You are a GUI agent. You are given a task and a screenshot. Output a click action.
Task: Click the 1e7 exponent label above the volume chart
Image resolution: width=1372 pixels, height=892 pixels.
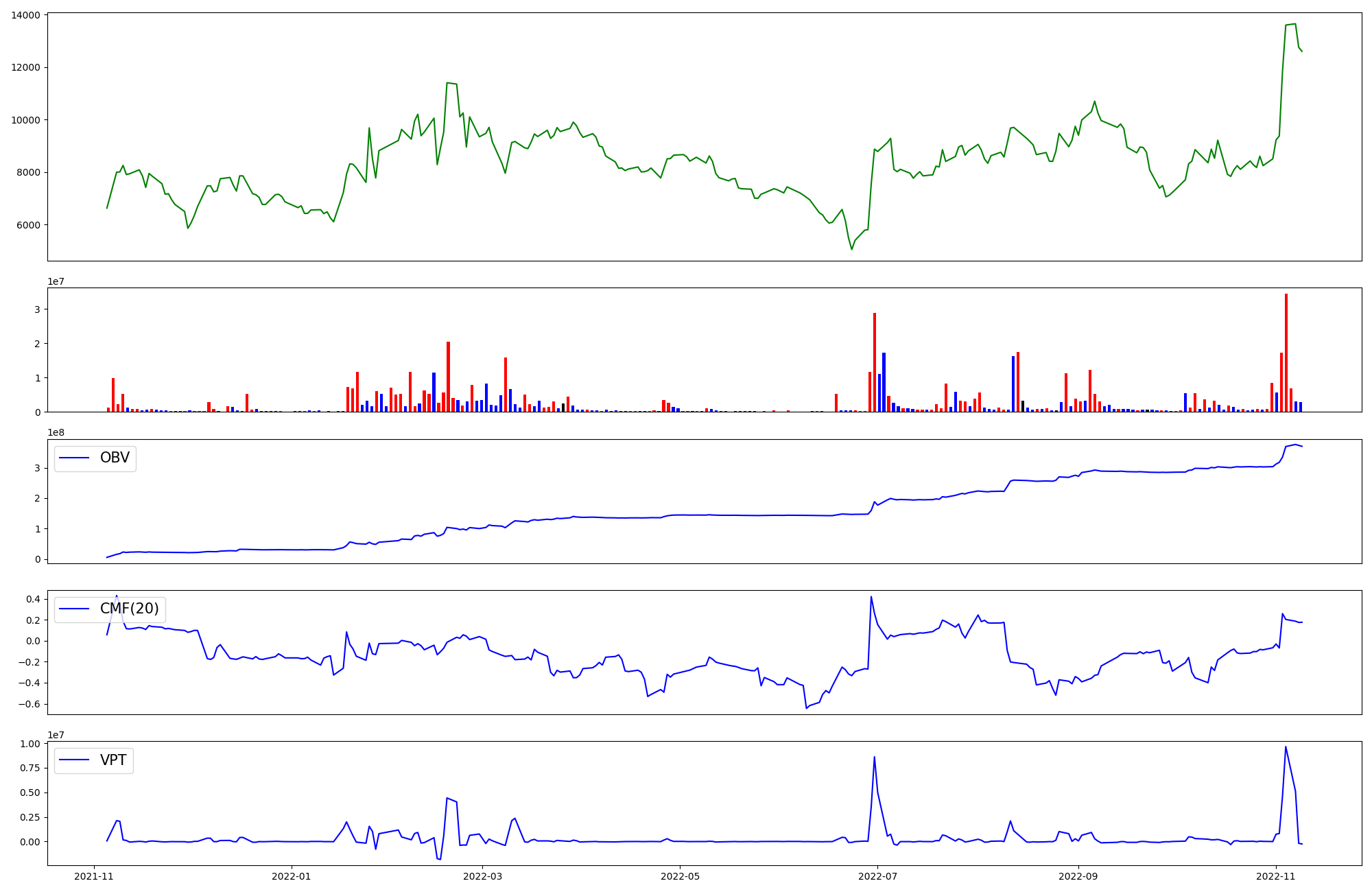(x=56, y=282)
